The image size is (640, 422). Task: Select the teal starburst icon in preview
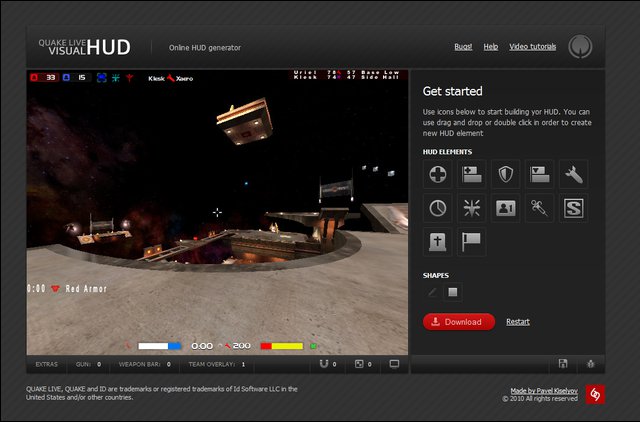point(116,78)
